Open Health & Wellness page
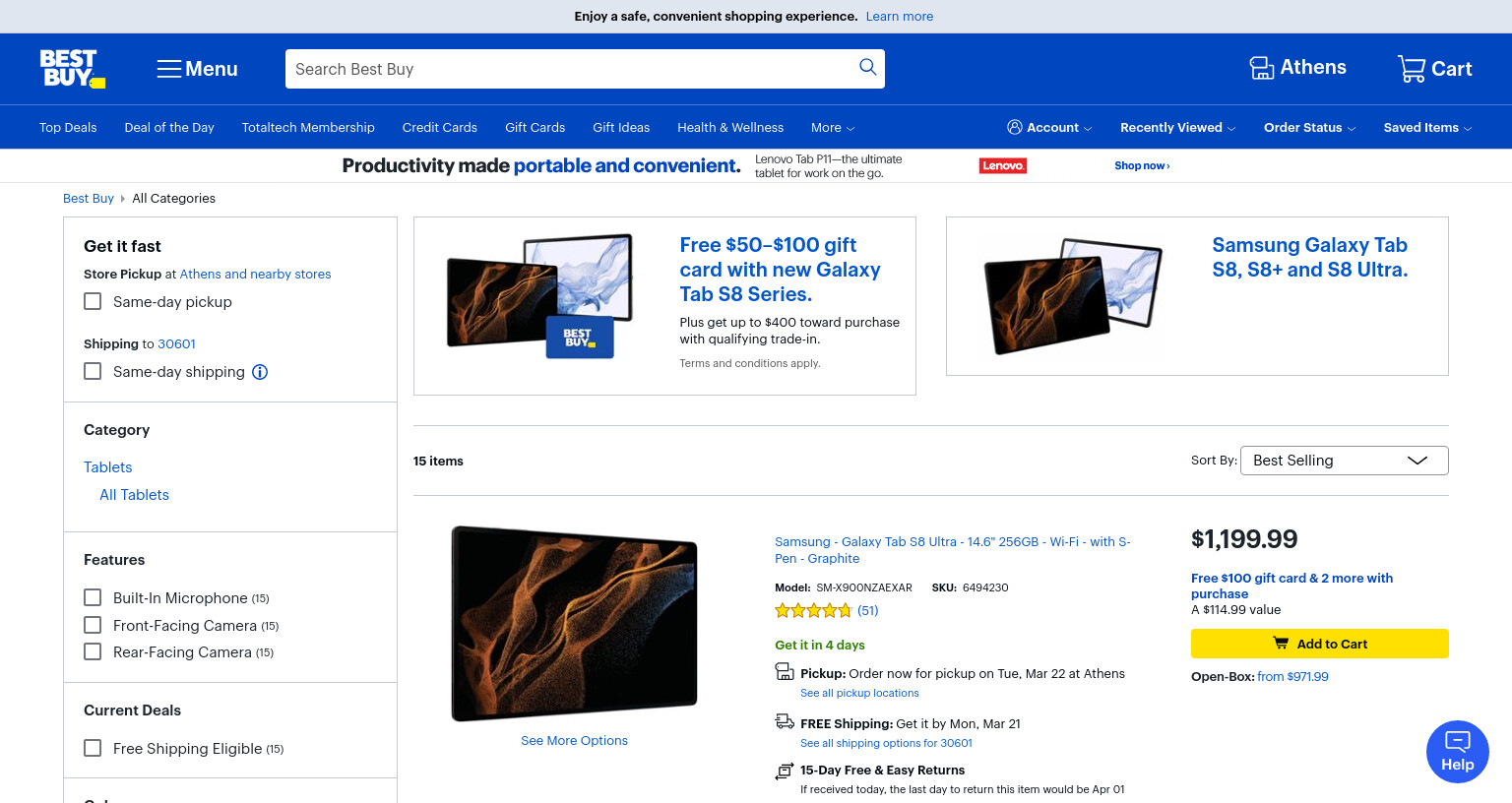This screenshot has width=1512, height=803. coord(730,128)
